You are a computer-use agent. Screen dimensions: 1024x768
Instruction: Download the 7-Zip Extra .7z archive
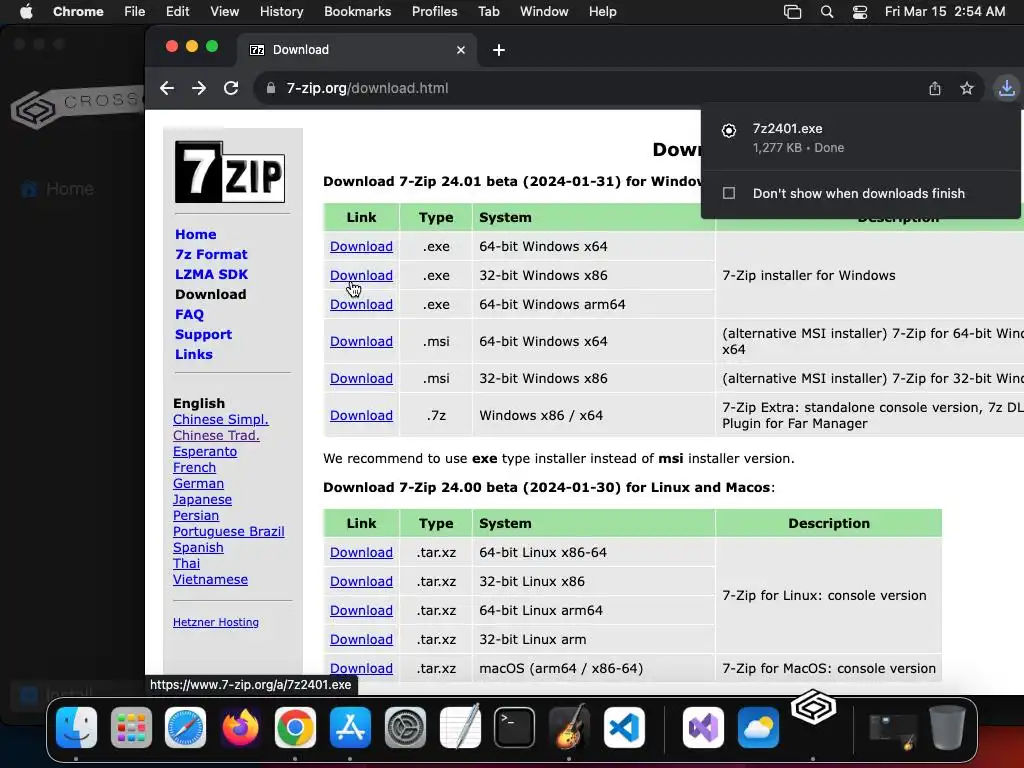[x=361, y=415]
